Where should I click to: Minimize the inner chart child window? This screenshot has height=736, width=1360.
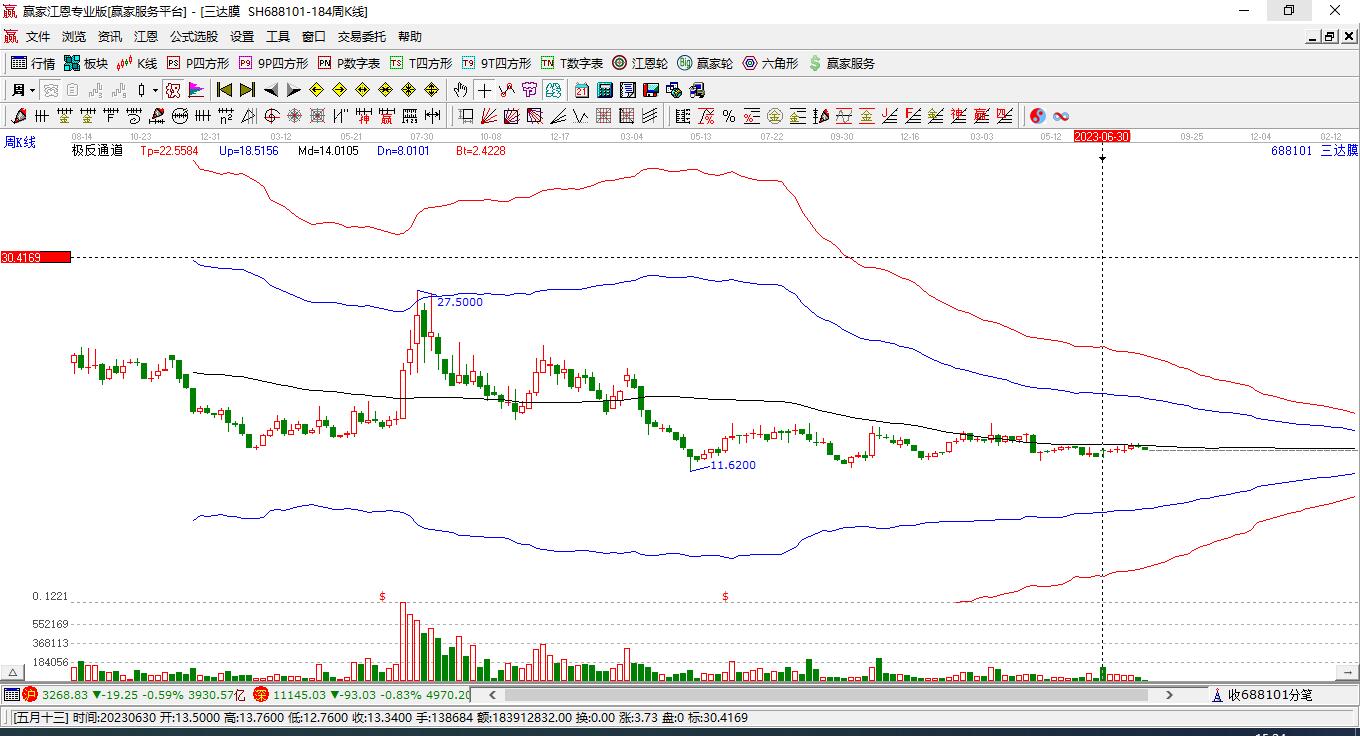tap(1313, 37)
